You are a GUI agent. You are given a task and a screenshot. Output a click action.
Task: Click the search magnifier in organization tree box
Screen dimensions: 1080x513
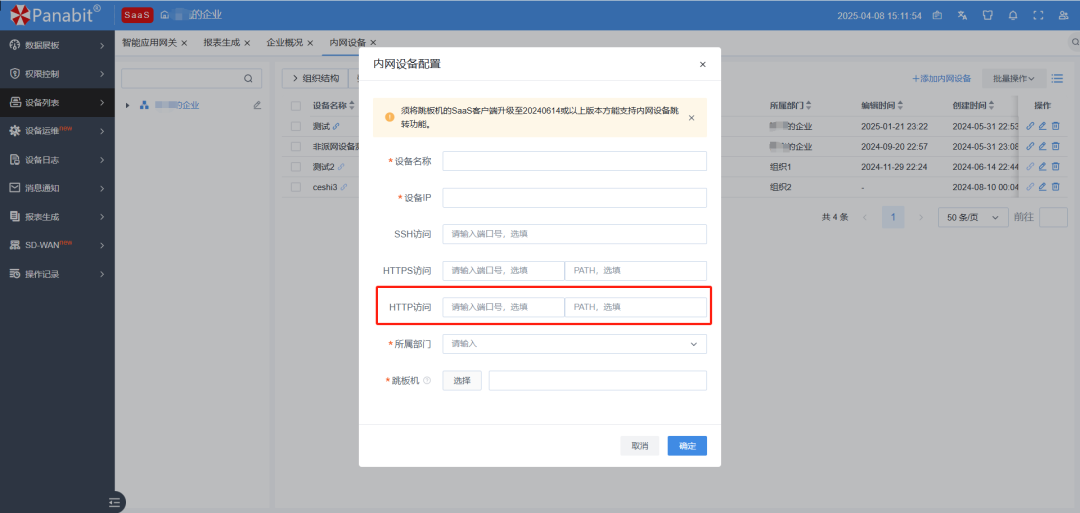[x=248, y=78]
